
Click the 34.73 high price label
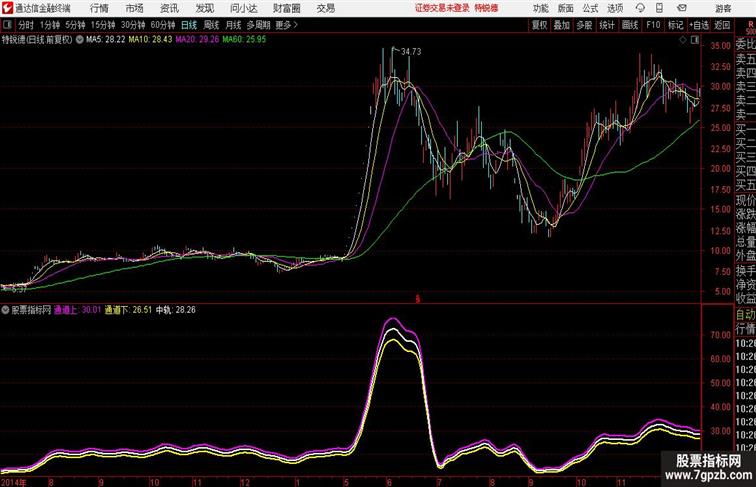411,52
